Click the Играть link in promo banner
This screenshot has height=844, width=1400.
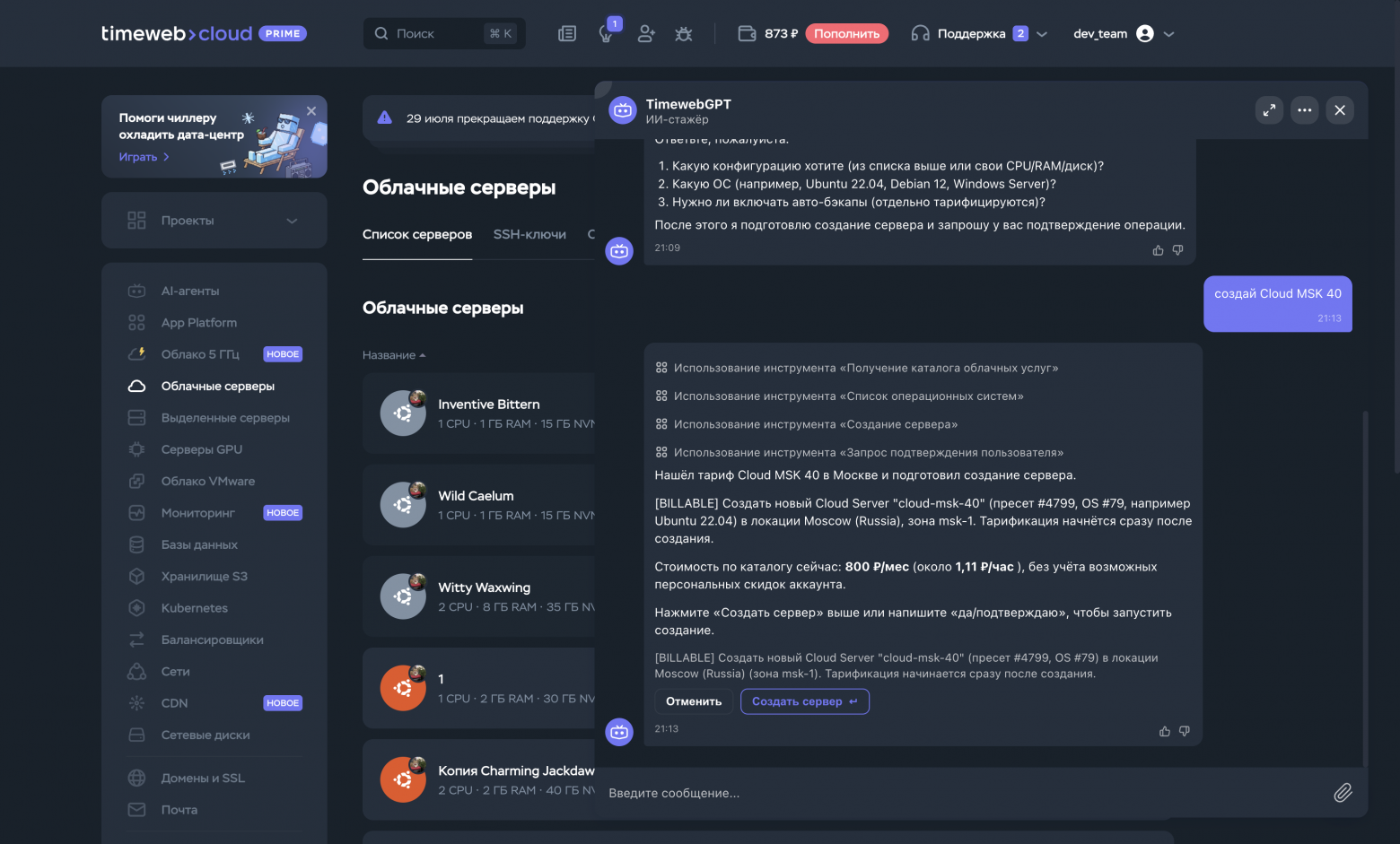tap(144, 157)
